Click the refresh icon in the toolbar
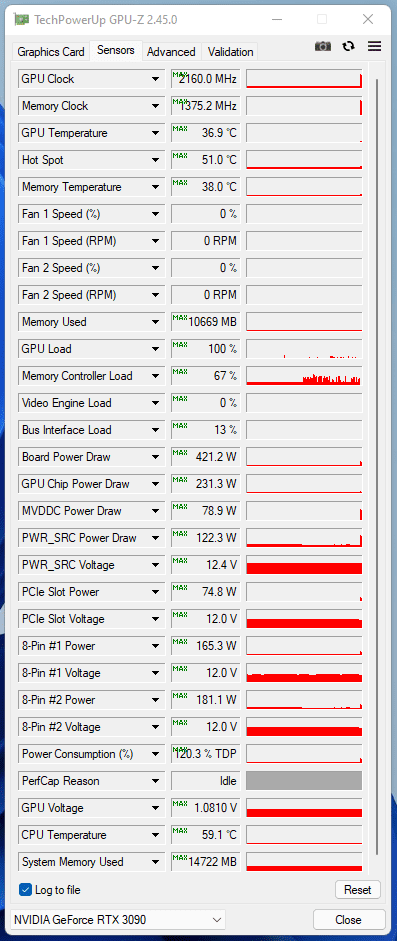This screenshot has width=397, height=941. point(348,46)
